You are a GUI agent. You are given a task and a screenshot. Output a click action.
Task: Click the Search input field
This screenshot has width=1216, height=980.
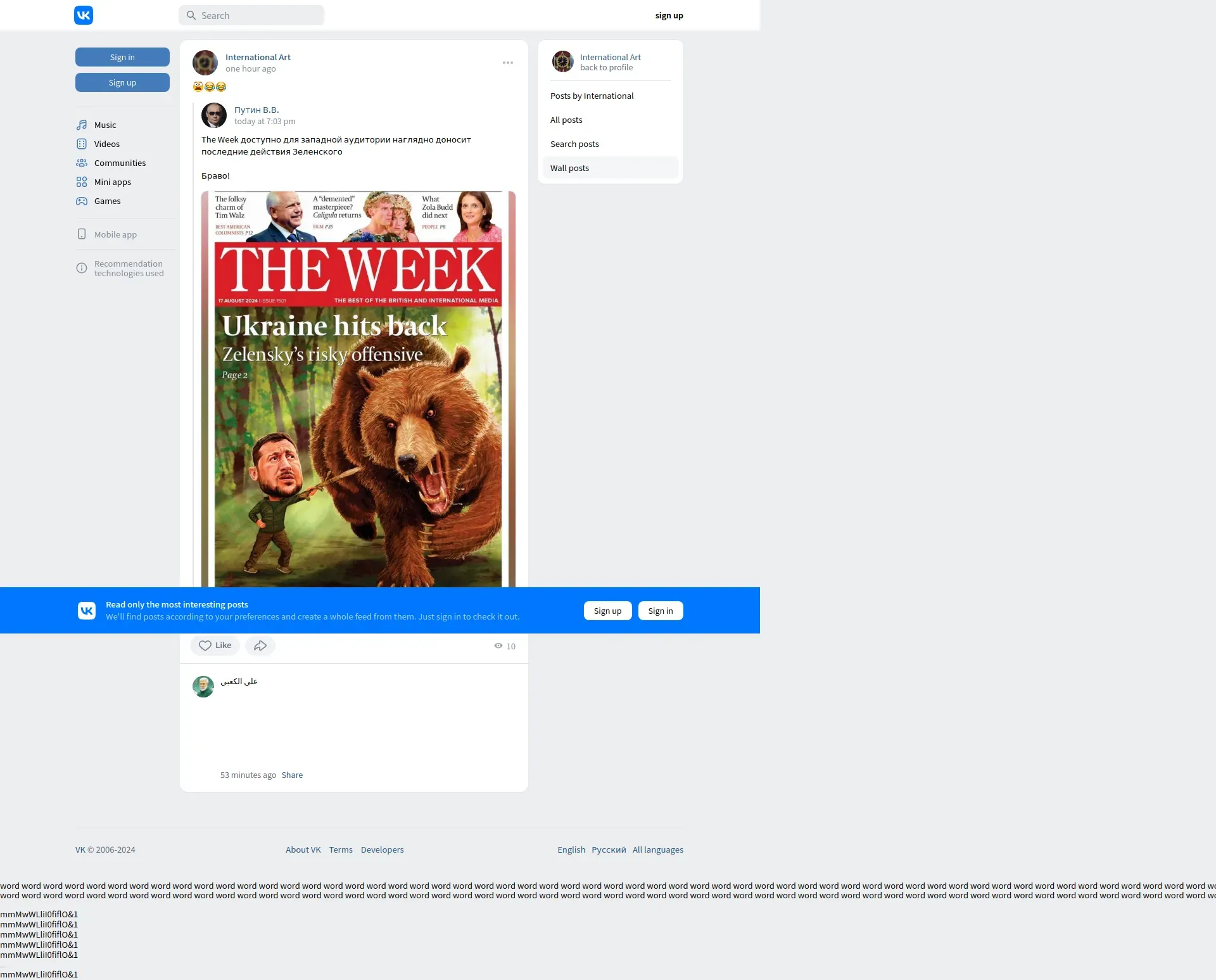pyautogui.click(x=251, y=15)
